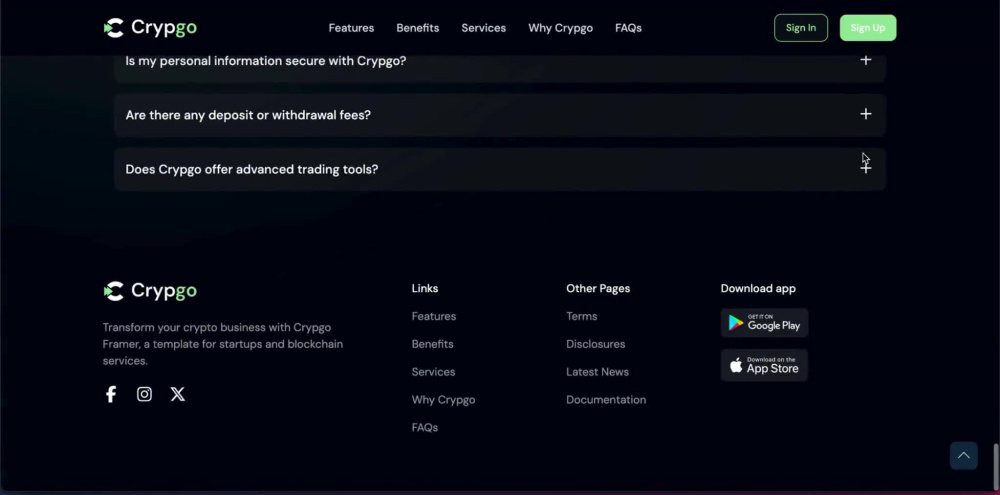Open the Latest News link
The image size is (1000, 495).
(598, 372)
